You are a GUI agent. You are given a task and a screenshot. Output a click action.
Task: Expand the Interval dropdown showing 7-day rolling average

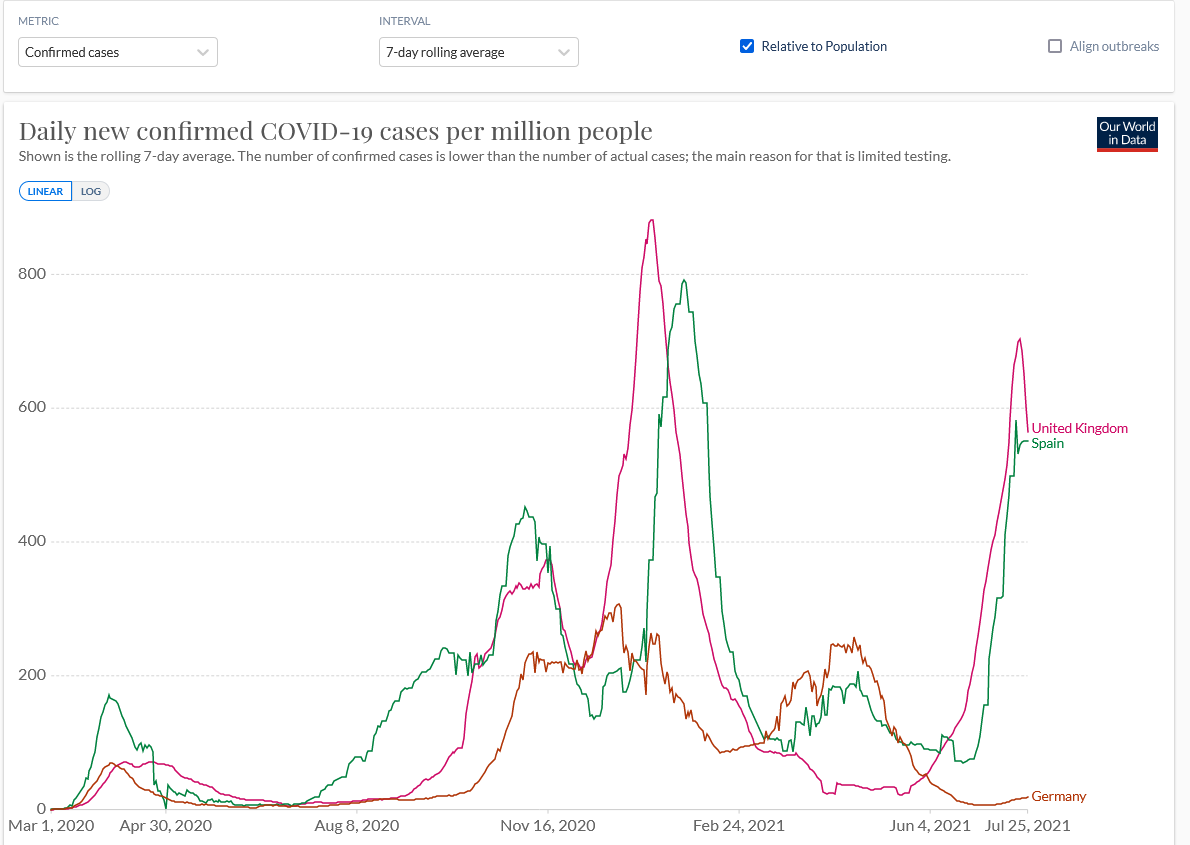478,52
